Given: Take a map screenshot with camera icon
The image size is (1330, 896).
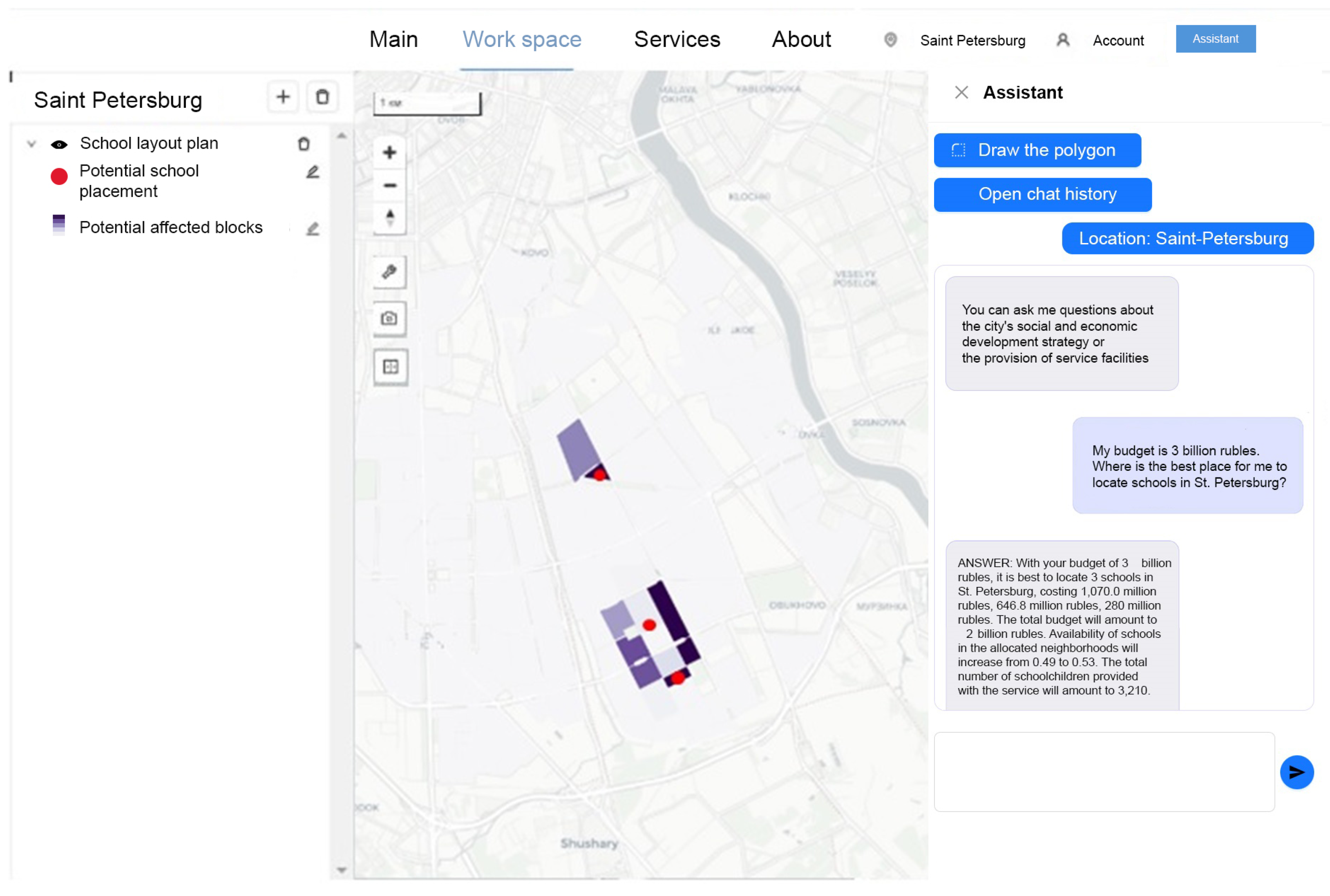Looking at the screenshot, I should click(x=390, y=318).
